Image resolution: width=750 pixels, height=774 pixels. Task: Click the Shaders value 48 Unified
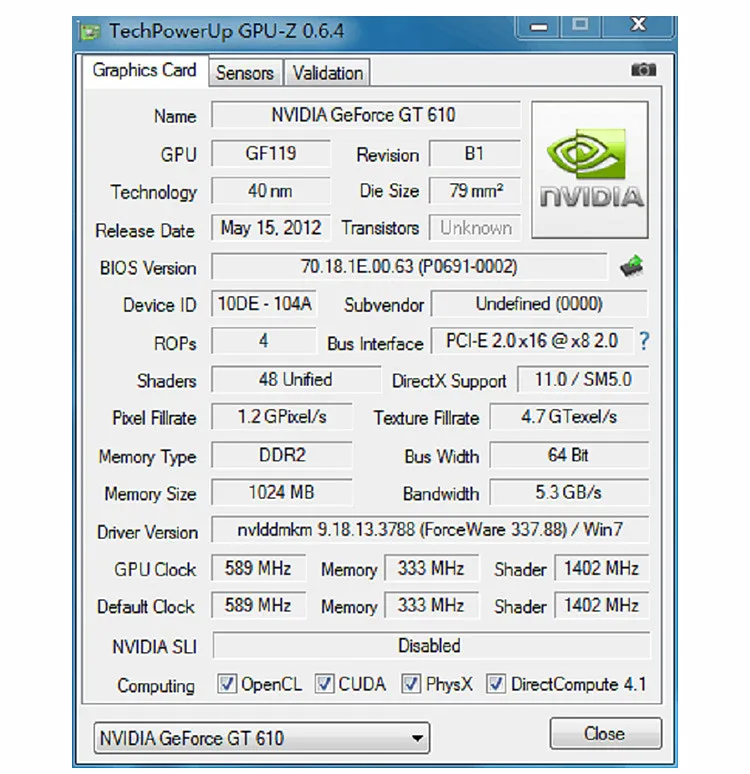[x=296, y=380]
